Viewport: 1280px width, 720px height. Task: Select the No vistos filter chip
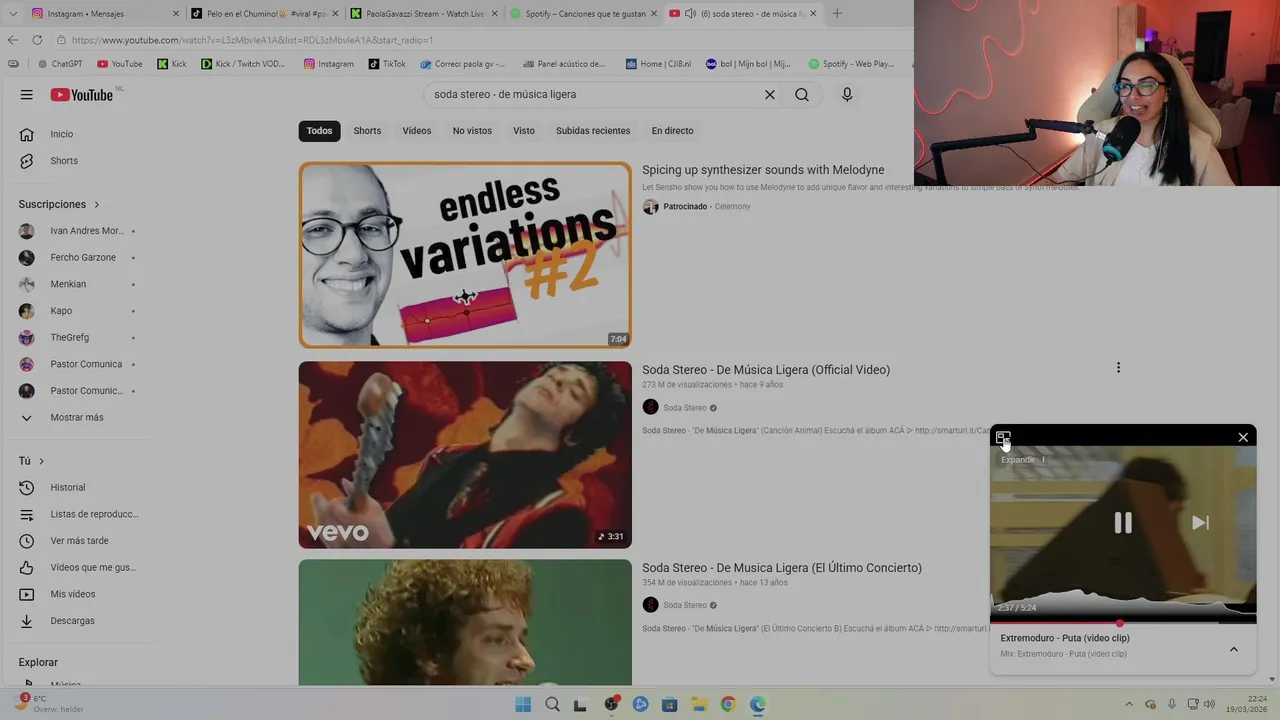click(x=472, y=131)
